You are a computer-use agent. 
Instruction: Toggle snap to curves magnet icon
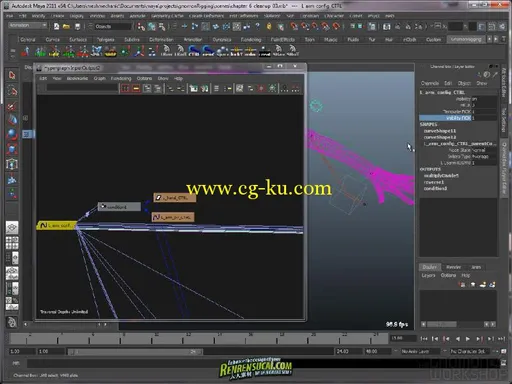(x=304, y=26)
